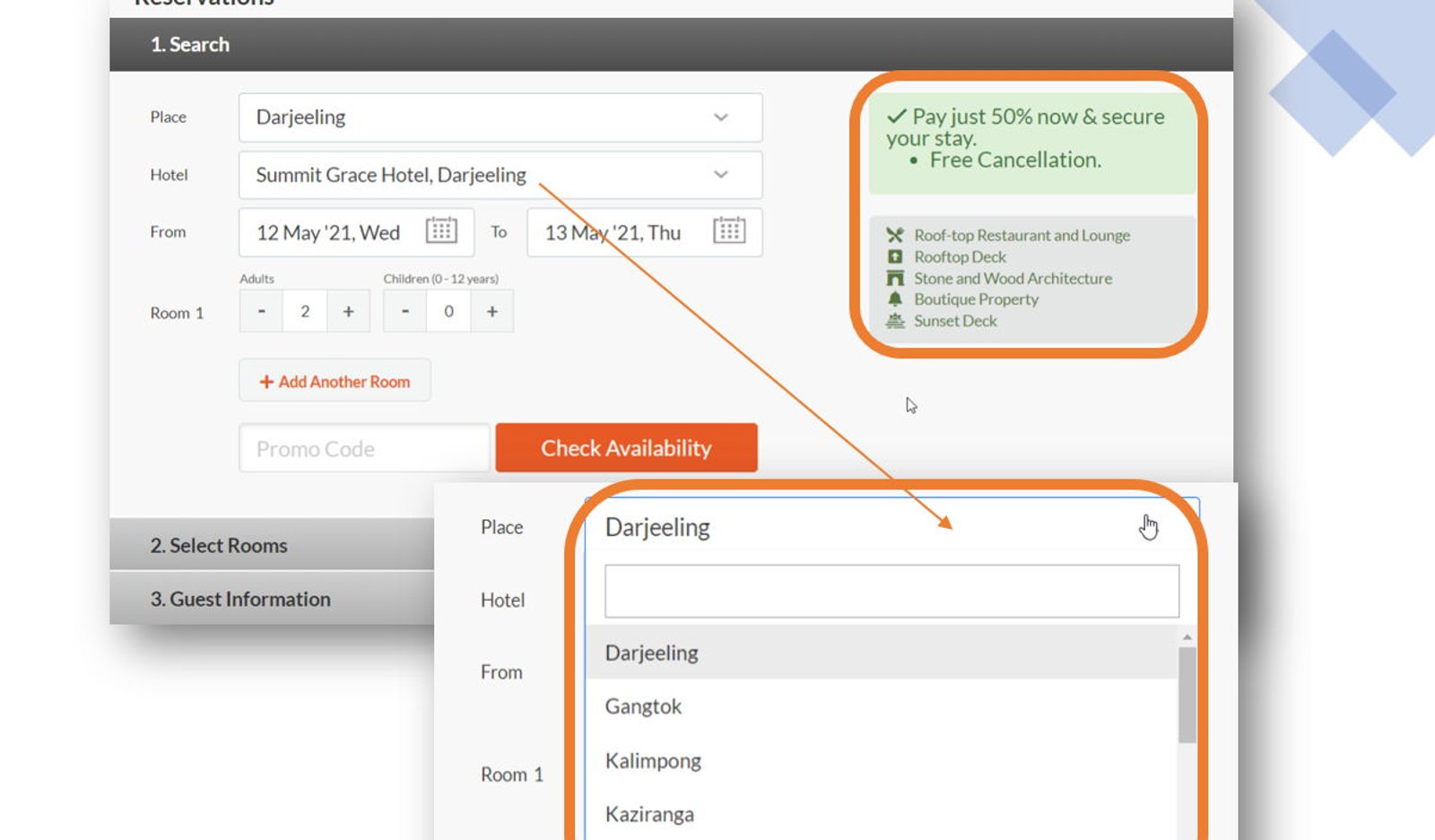The width and height of the screenshot is (1435, 840).
Task: Click the From date field 12 May '21
Action: tap(356, 232)
